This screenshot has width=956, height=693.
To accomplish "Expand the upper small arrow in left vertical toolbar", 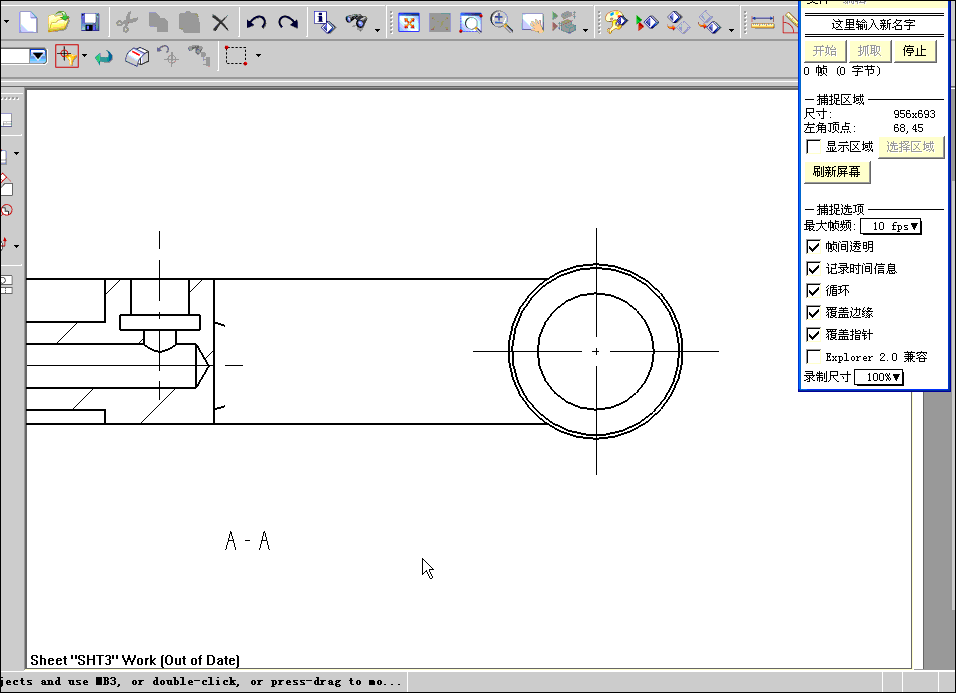I will pos(16,154).
